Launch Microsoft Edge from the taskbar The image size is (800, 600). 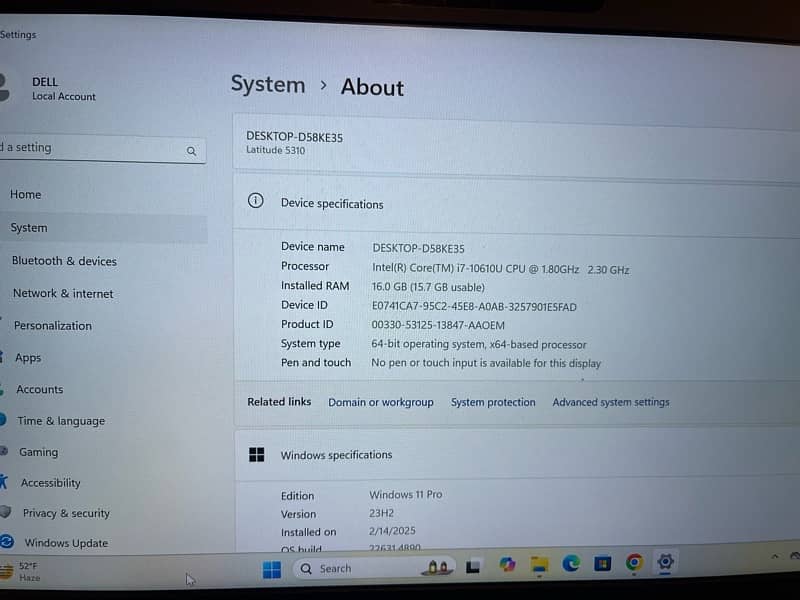[x=571, y=564]
